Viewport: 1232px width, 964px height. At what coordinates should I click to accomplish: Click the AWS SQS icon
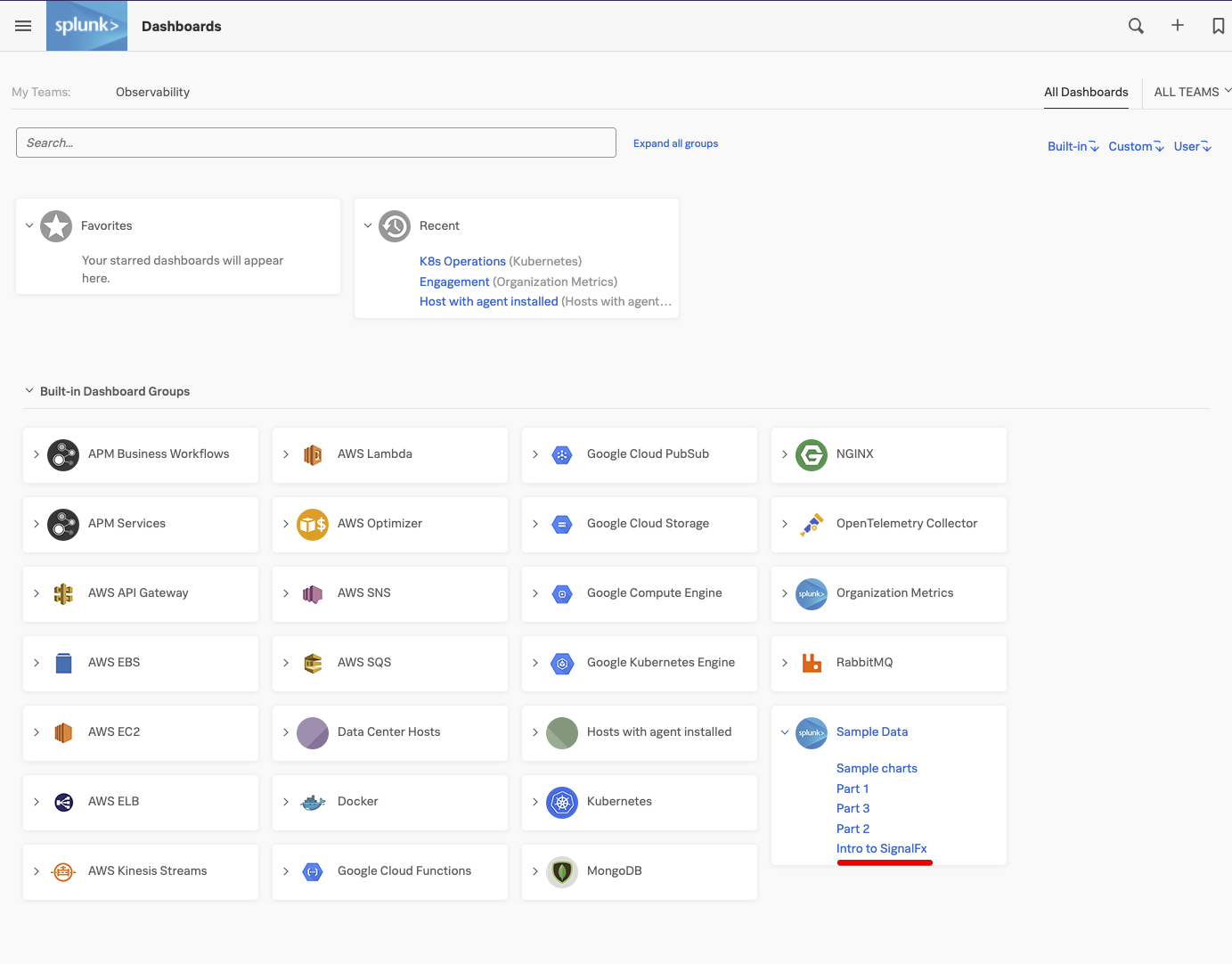click(313, 664)
